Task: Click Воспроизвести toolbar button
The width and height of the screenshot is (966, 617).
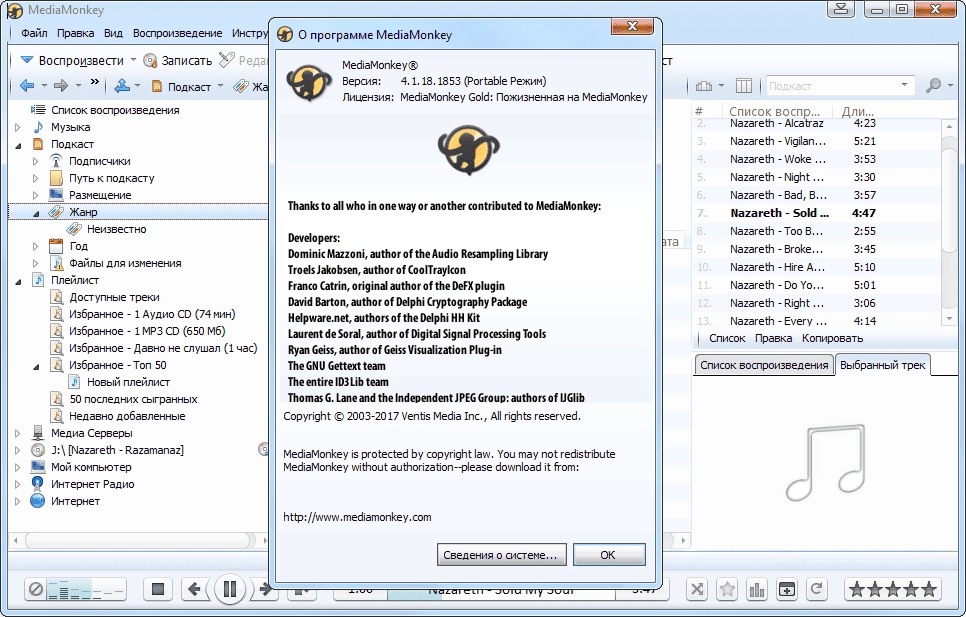Action: pyautogui.click(x=73, y=60)
